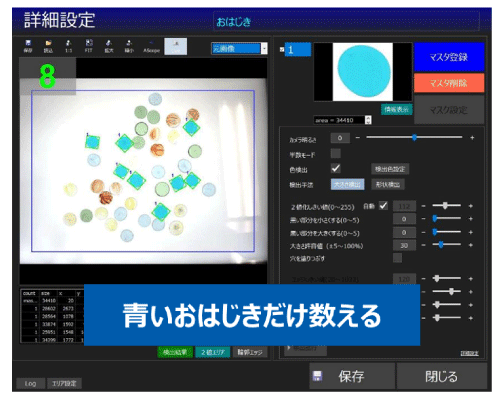Click the 保存 save button at bottom
Image resolution: width=500 pixels, height=398 pixels.
[352, 376]
